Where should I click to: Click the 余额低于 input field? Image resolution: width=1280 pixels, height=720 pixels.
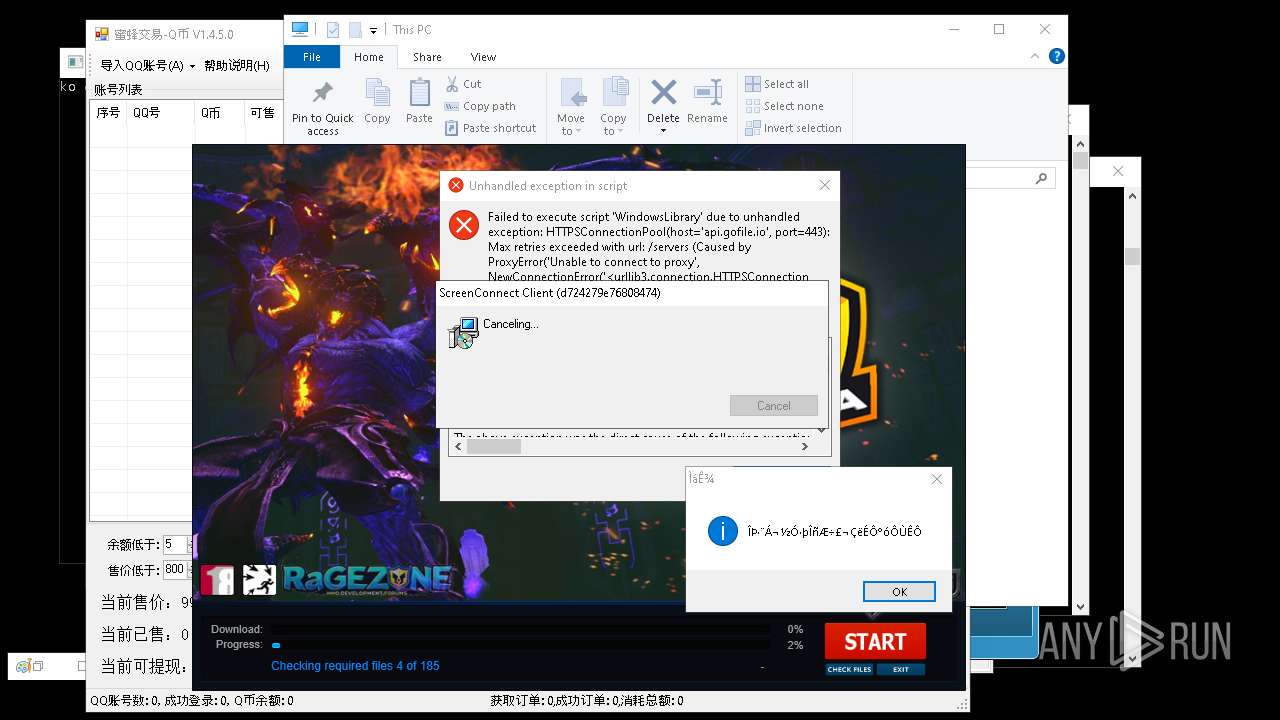point(176,545)
